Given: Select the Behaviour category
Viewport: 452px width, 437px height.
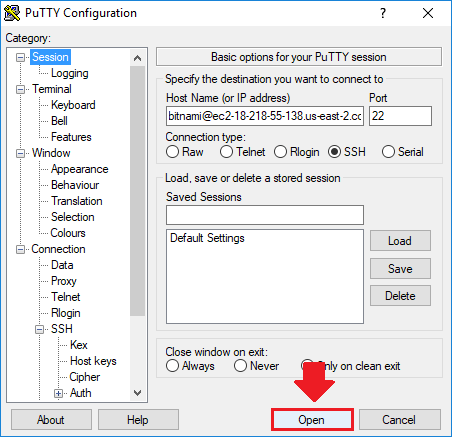Looking at the screenshot, I should point(75,185).
